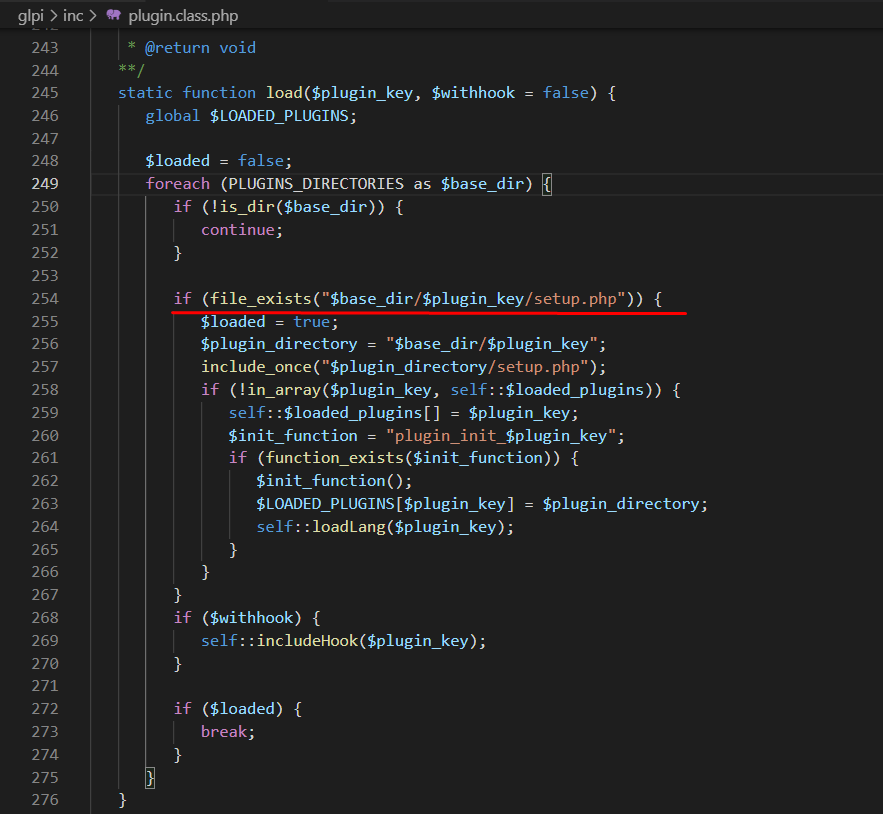Select the function name "load" on line 245
Screen dimensions: 883x814
pos(283,92)
